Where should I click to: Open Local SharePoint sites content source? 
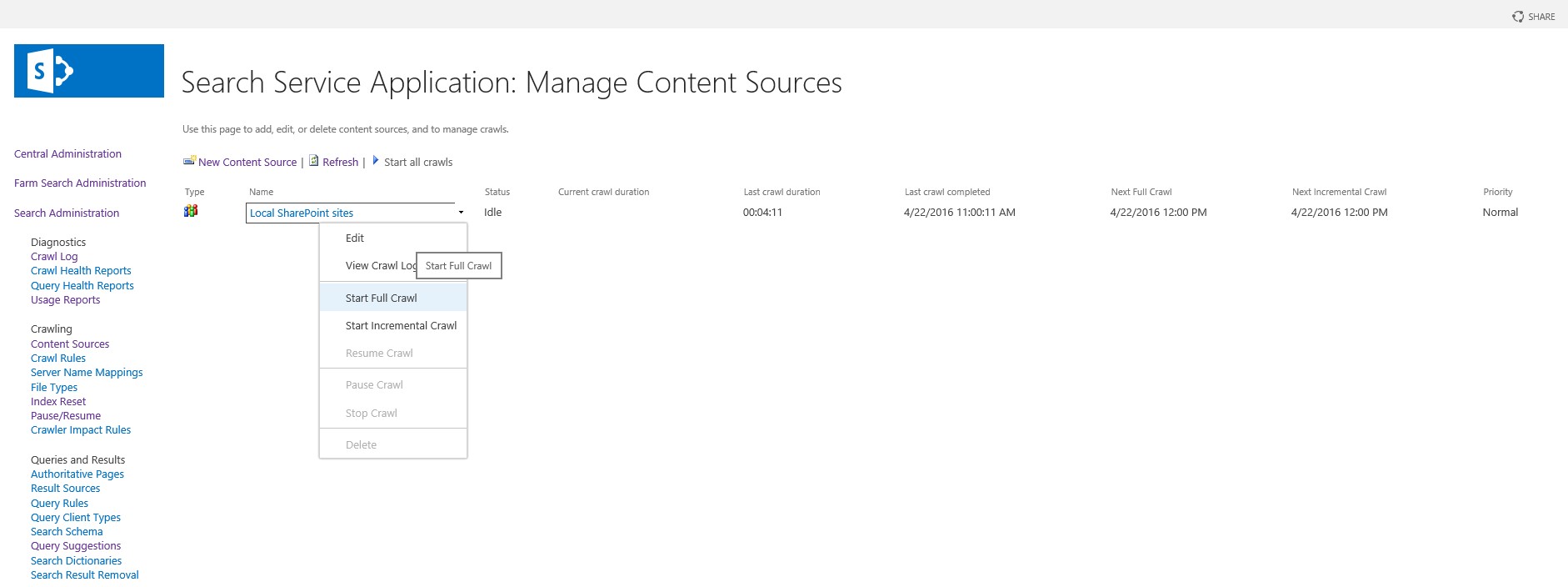302,213
